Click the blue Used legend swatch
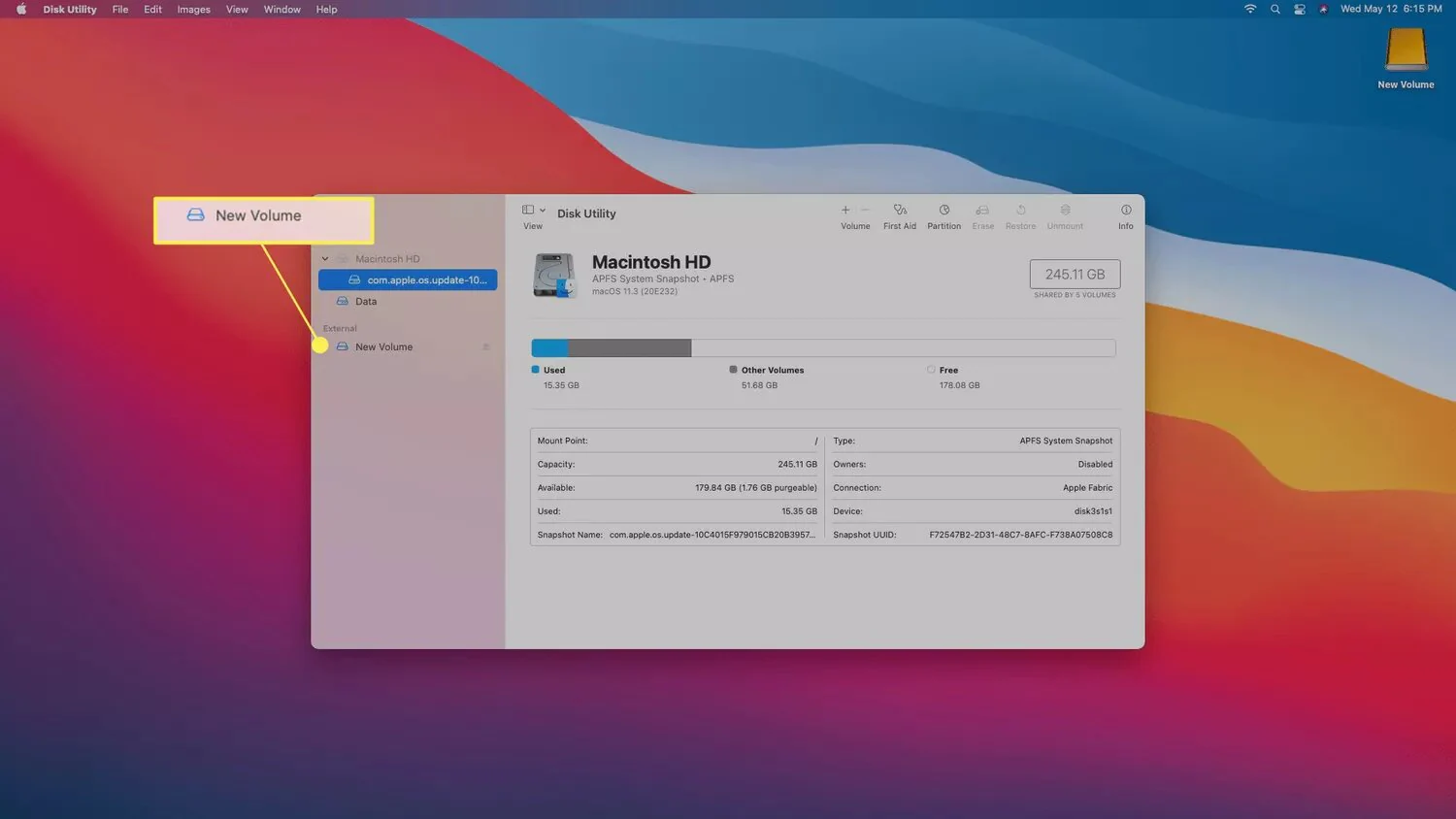This screenshot has width=1456, height=819. click(536, 370)
